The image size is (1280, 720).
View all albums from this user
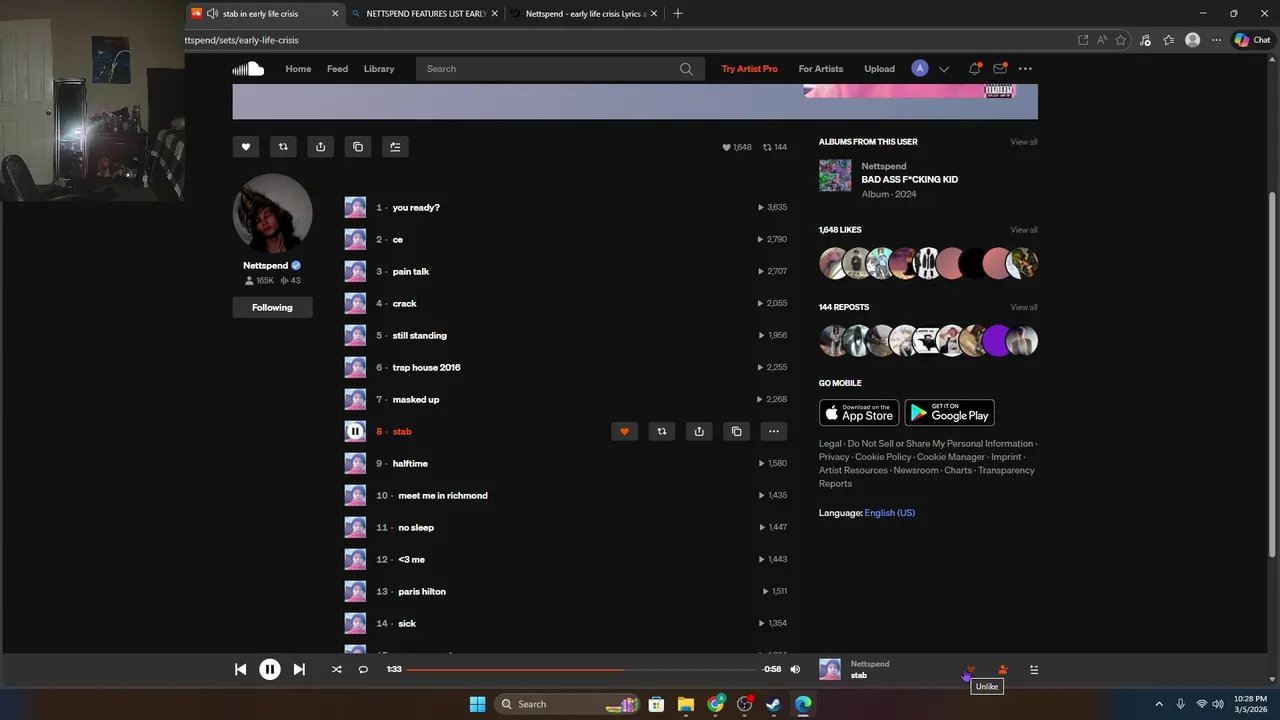click(1024, 142)
